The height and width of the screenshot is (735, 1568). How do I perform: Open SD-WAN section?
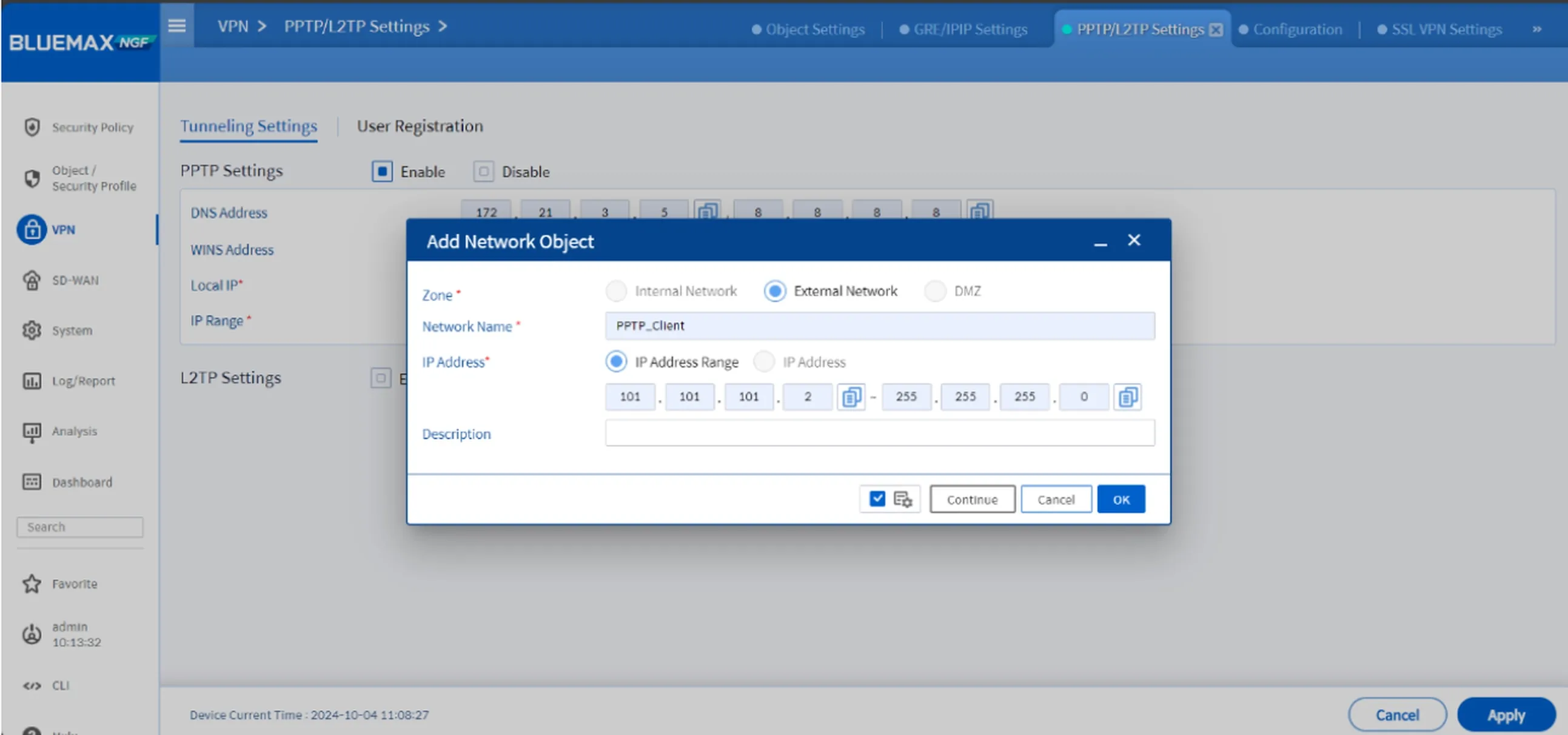pos(61,280)
